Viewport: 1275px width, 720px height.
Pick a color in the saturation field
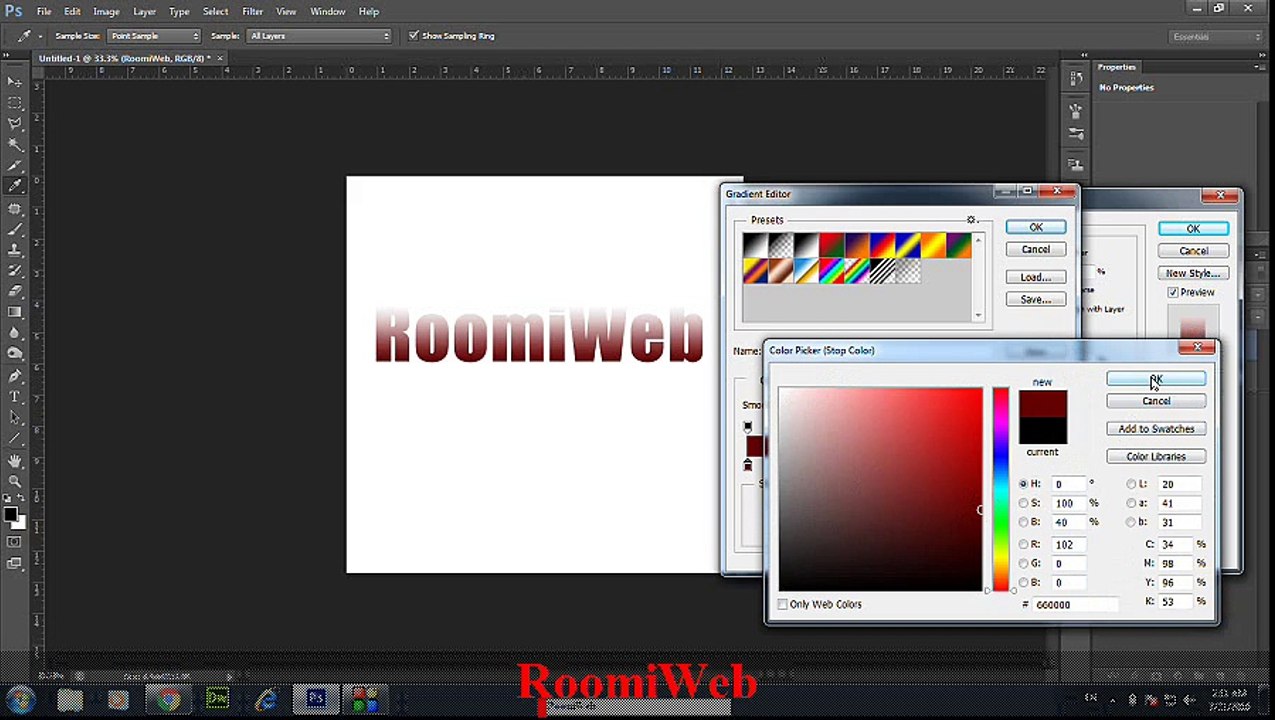click(880, 490)
